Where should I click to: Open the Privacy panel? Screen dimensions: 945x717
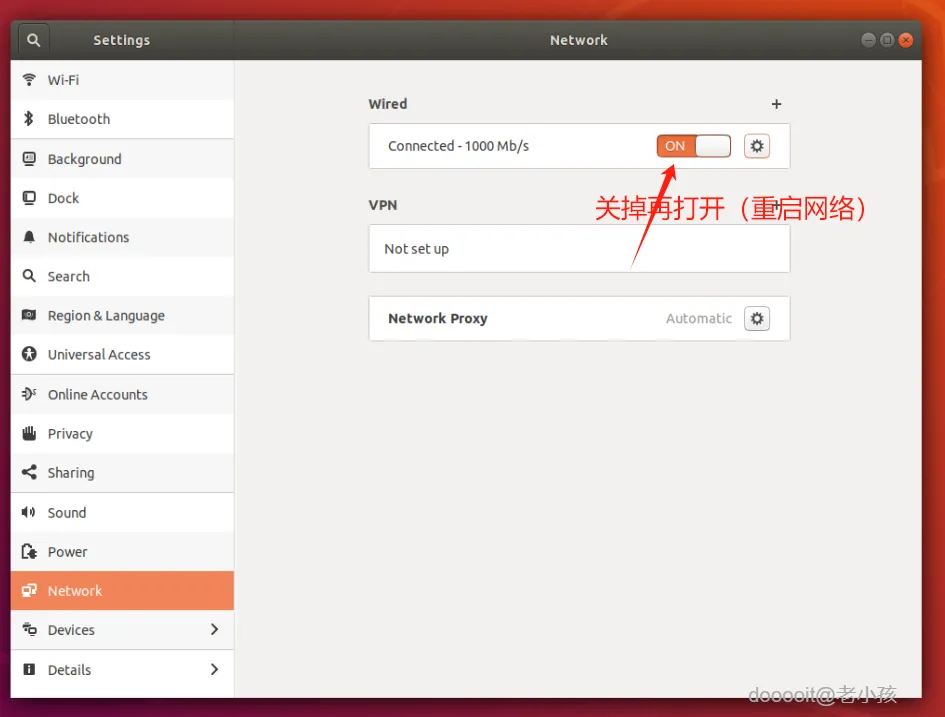(122, 433)
